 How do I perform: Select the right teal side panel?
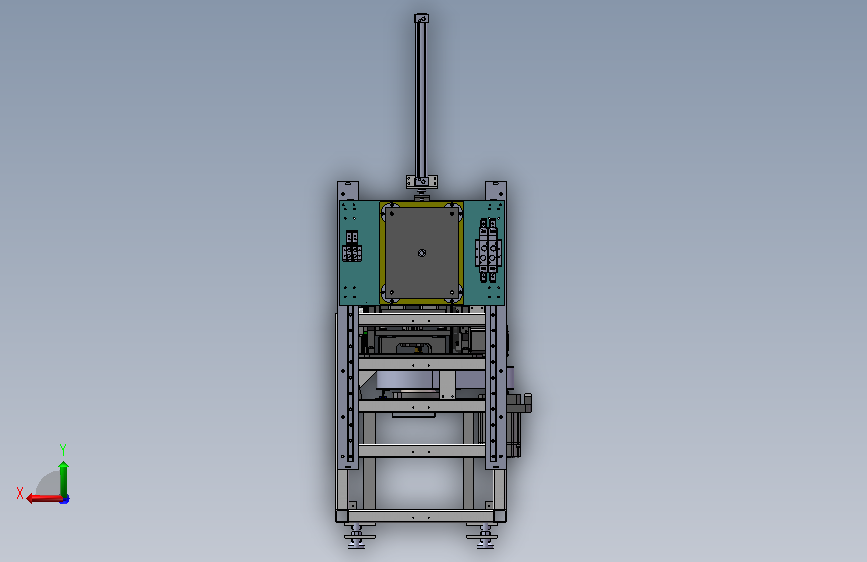(484, 253)
